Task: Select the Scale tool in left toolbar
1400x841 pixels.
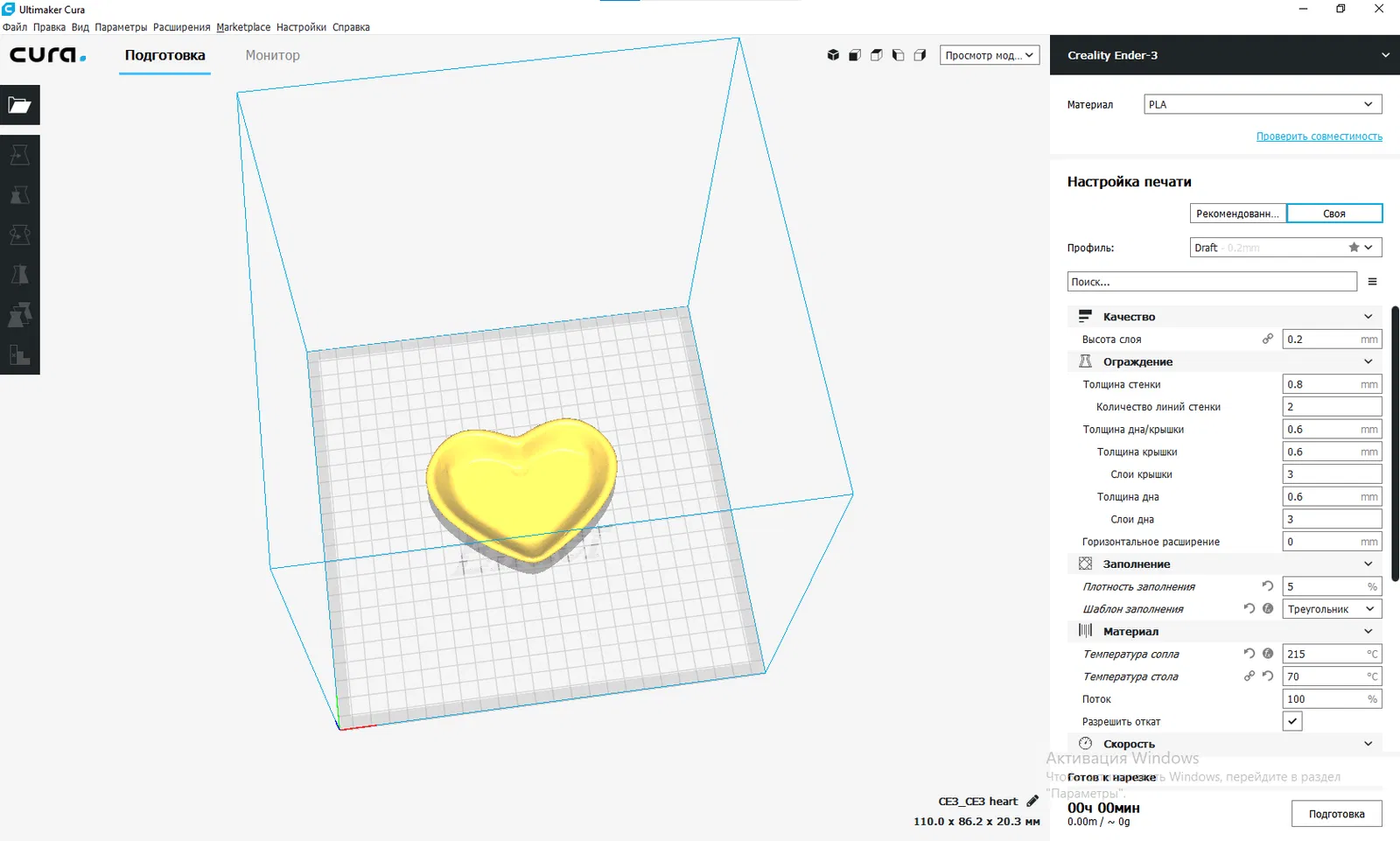Action: click(x=19, y=195)
